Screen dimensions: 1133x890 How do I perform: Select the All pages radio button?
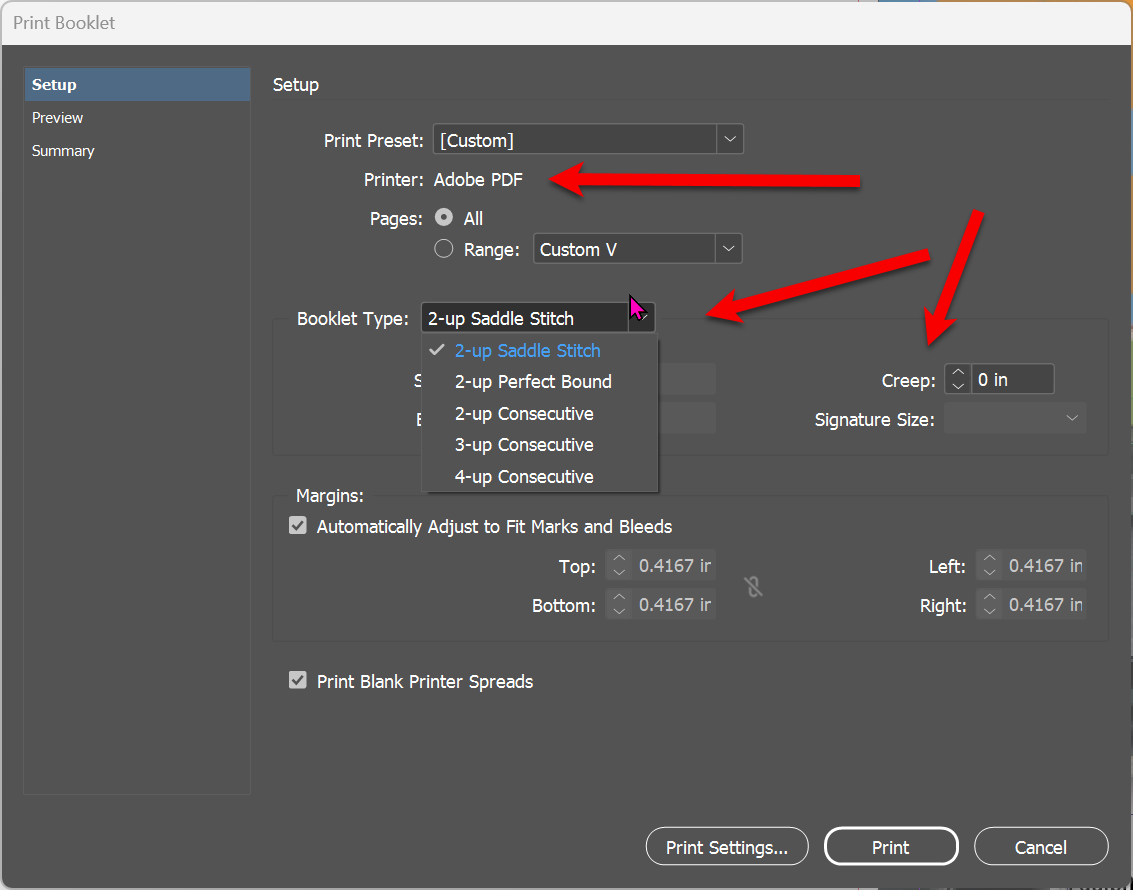point(442,218)
